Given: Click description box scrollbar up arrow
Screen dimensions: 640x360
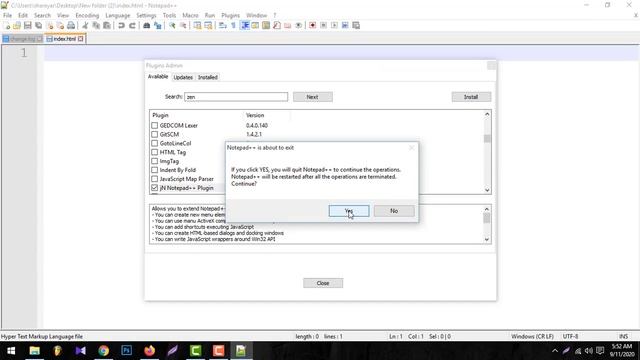Looking at the screenshot, I should (487, 209).
